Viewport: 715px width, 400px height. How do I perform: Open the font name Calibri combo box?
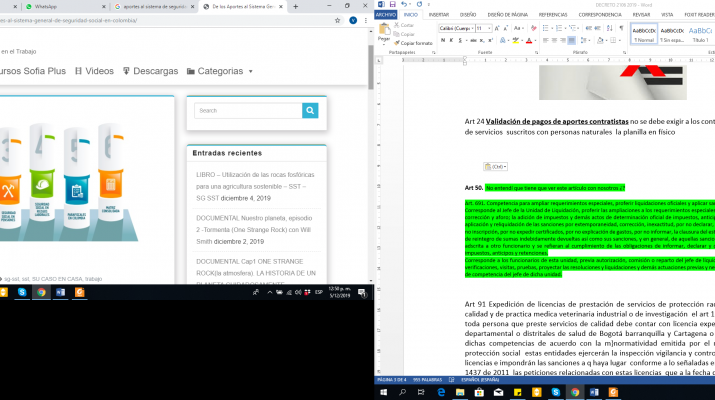[x=455, y=29]
